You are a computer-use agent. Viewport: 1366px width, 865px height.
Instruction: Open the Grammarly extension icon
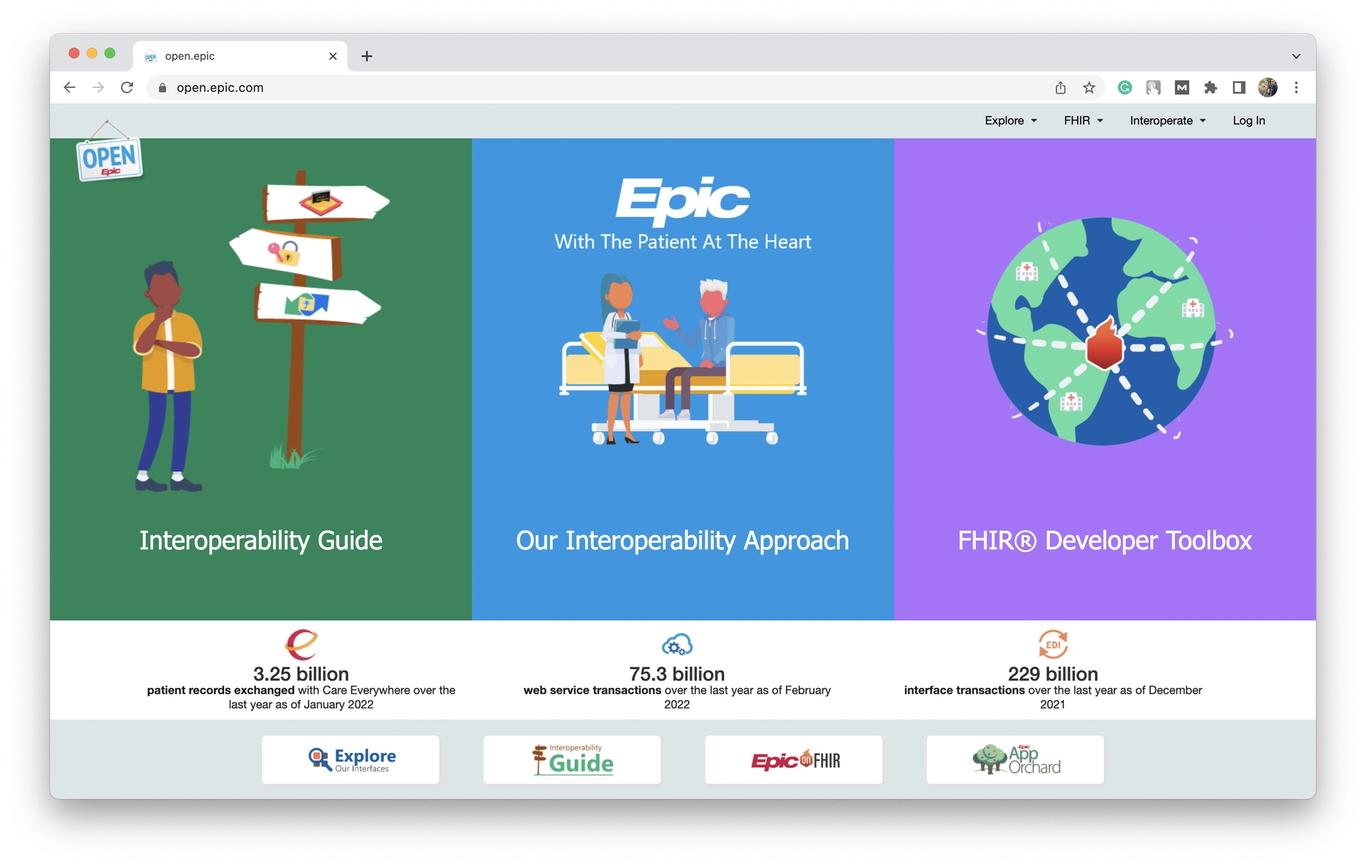(1124, 87)
